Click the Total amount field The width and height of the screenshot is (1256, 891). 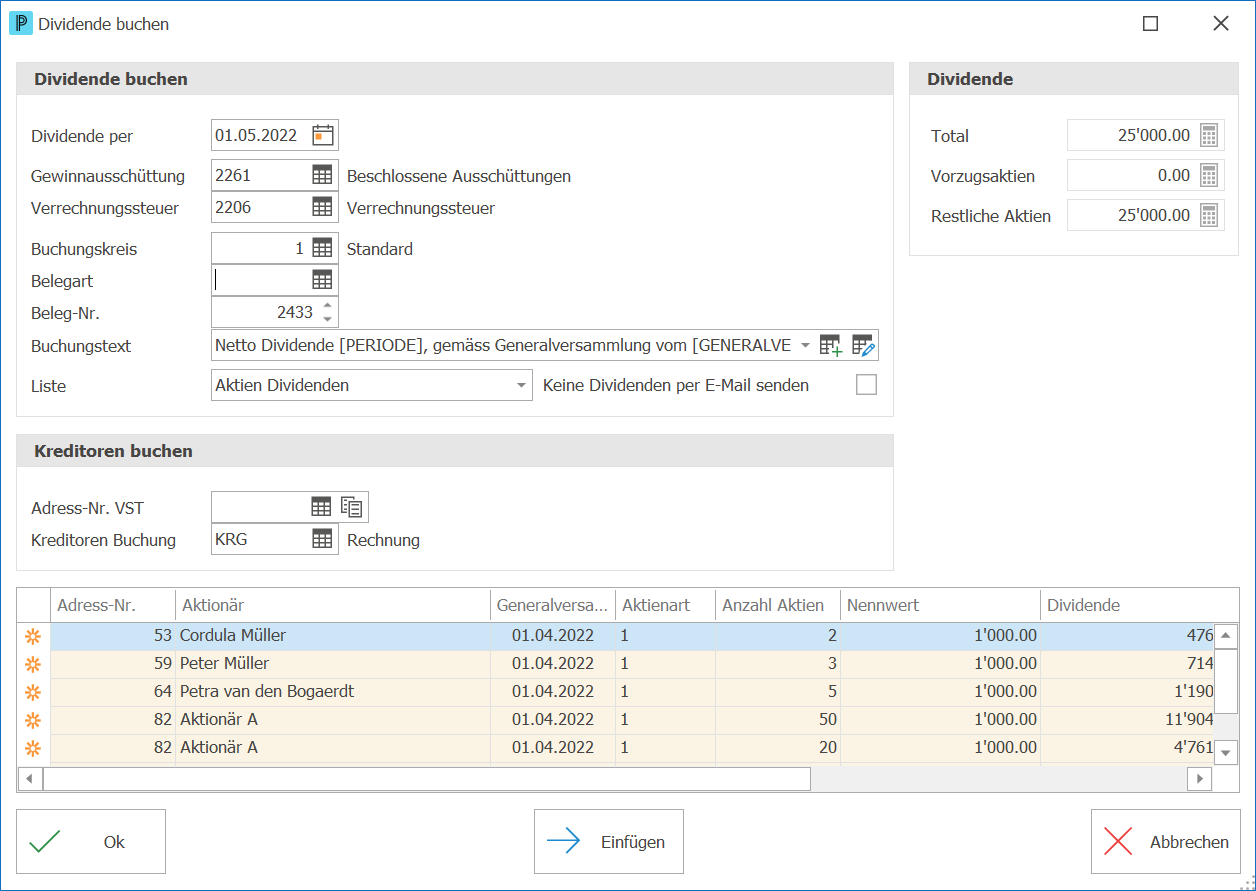pyautogui.click(x=1131, y=136)
